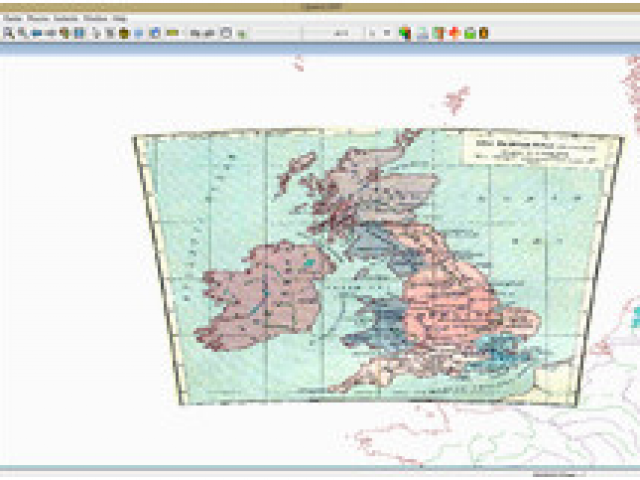Click the blue globe toolbar icon
Viewport: 640px width, 480px height.
[155, 33]
